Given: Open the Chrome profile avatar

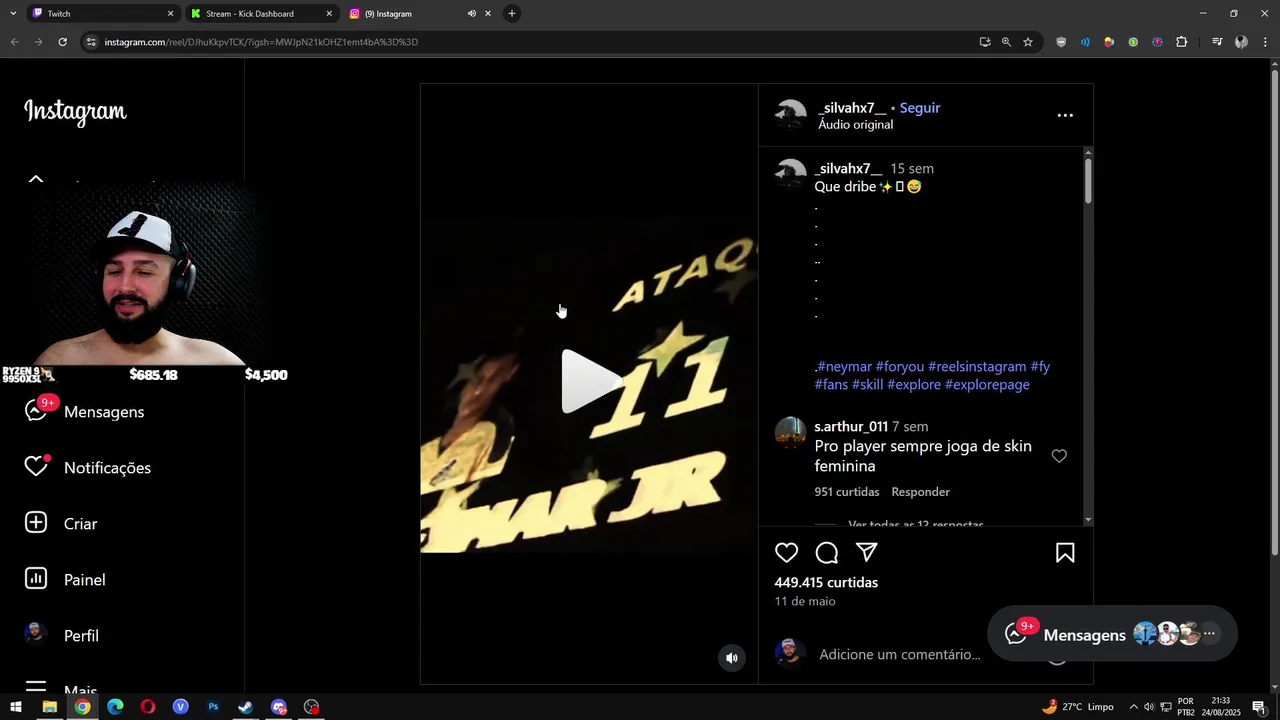Looking at the screenshot, I should pyautogui.click(x=1241, y=42).
